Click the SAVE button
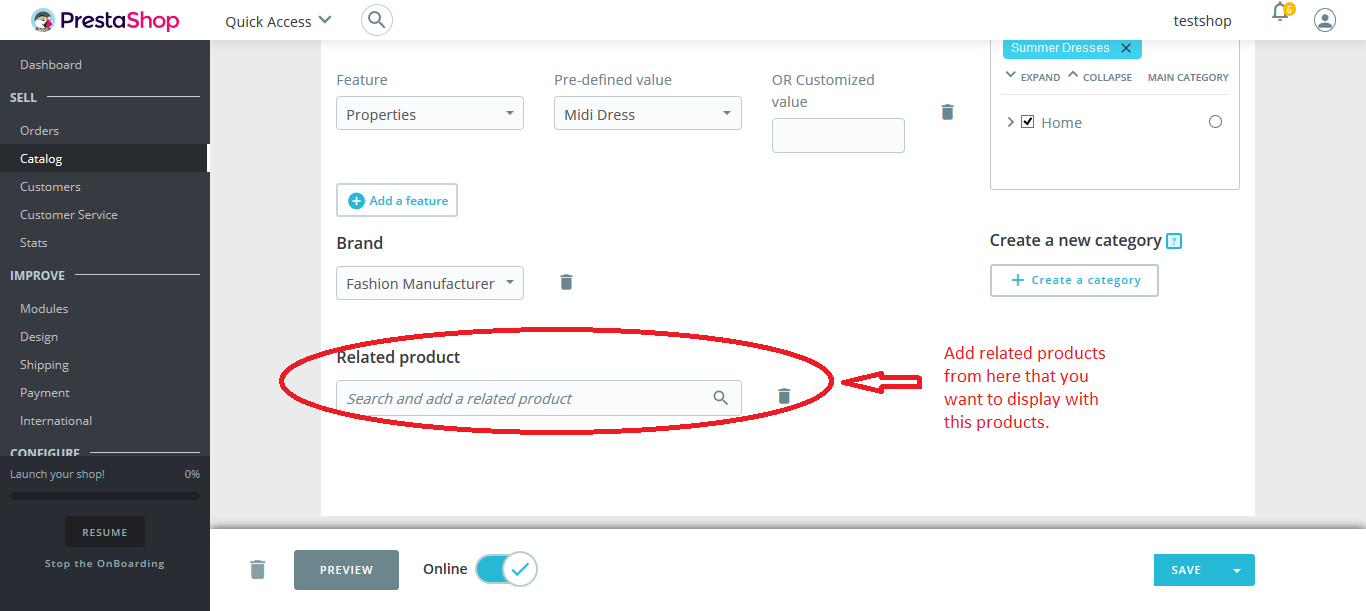This screenshot has width=1366, height=611. click(x=1187, y=570)
